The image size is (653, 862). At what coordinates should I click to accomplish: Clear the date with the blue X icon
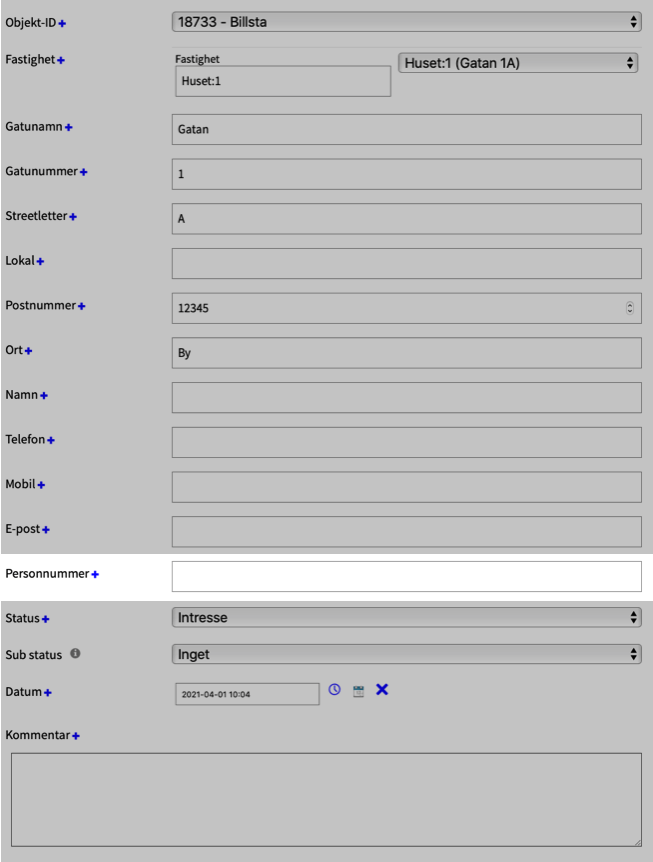(381, 690)
